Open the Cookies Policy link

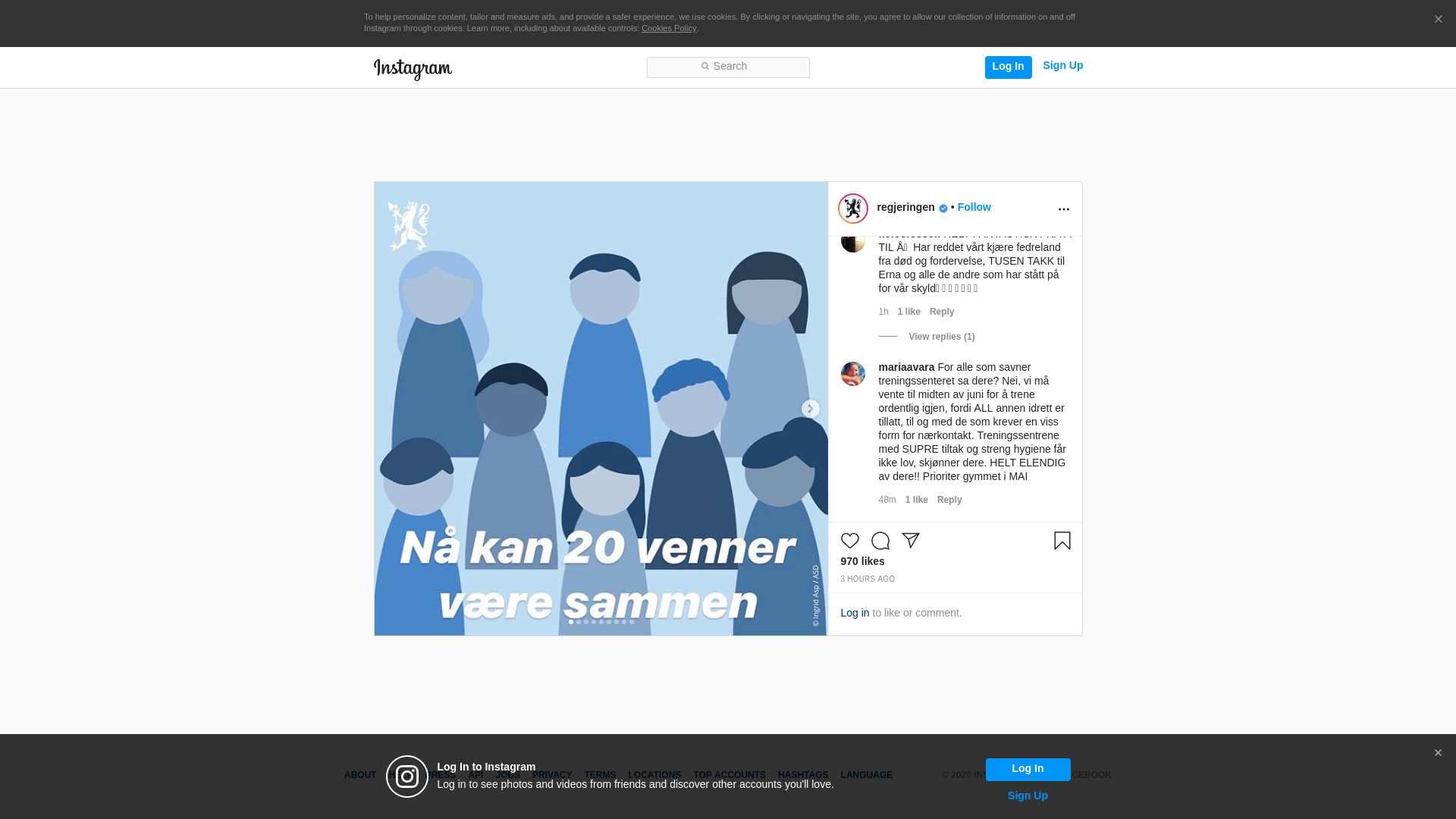[x=668, y=28]
